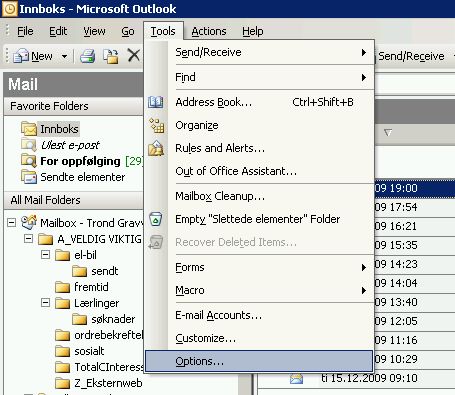
Task: Open the View menu
Action: [94, 31]
